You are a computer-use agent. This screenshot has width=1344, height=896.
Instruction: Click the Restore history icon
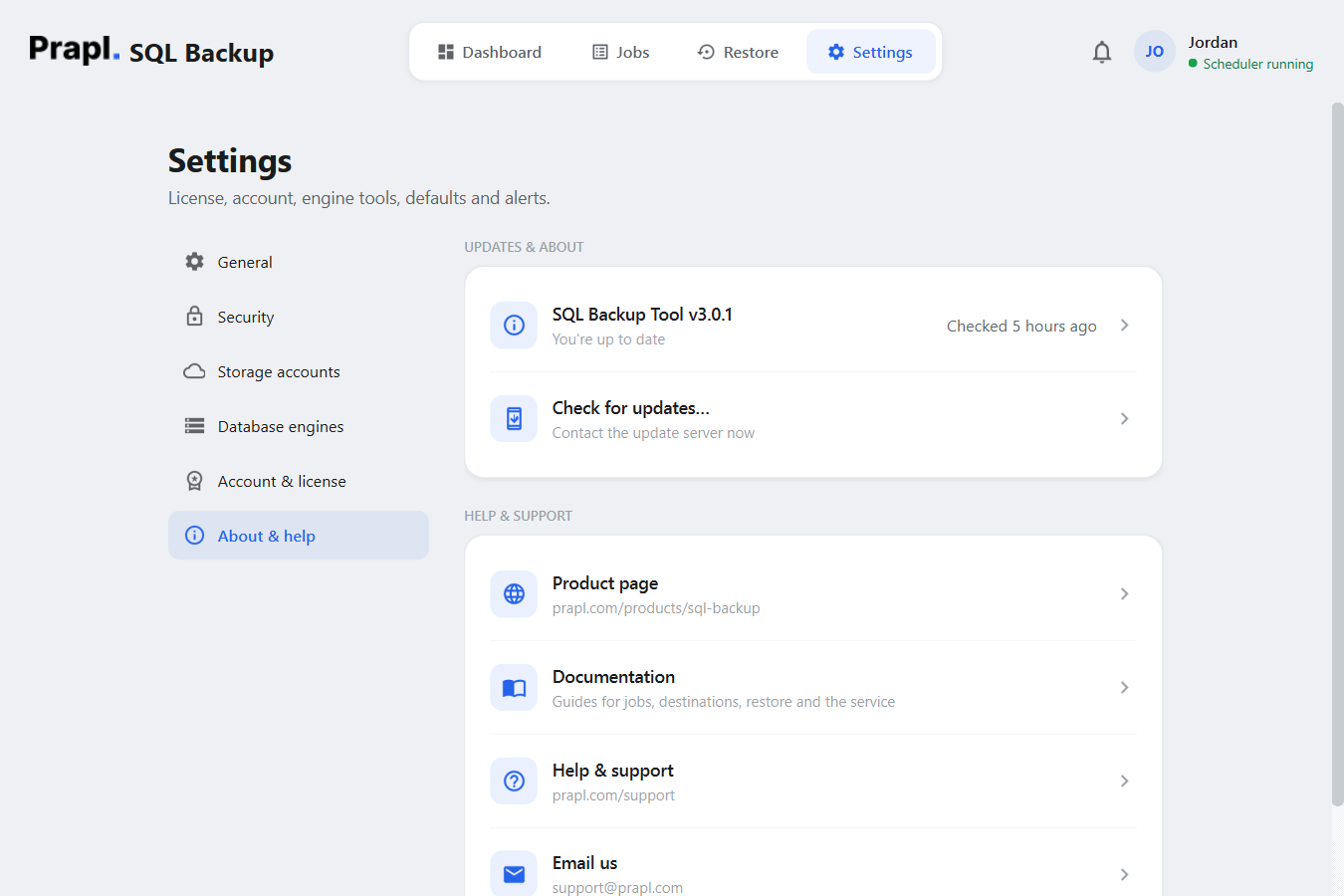(x=706, y=52)
